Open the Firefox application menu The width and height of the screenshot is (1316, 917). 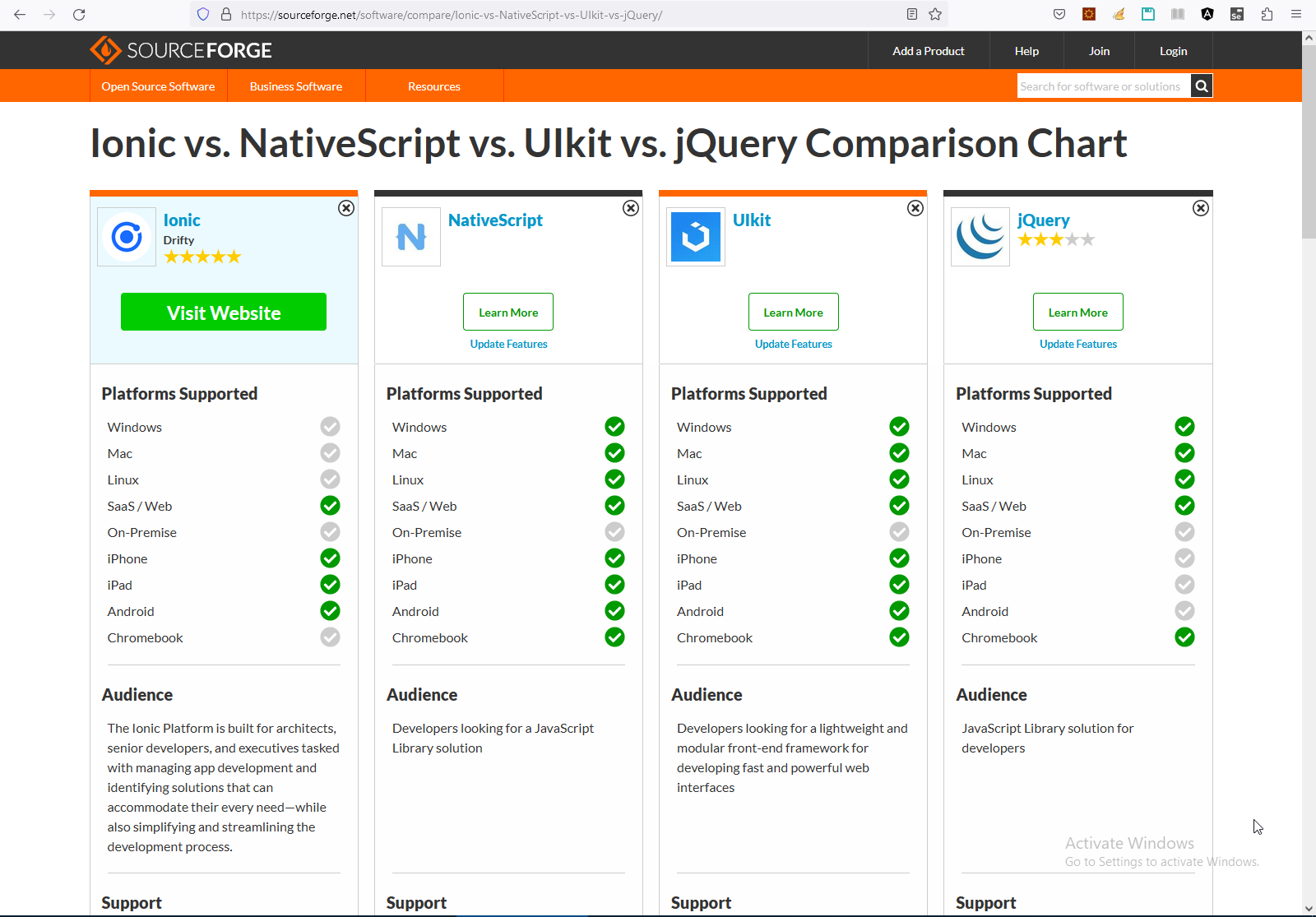(1296, 14)
